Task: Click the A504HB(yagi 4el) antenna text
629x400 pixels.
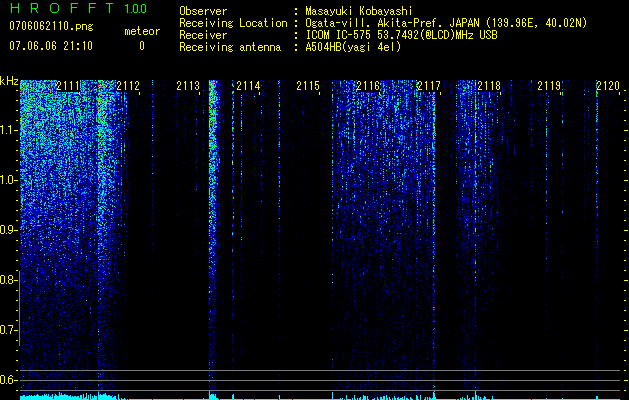Action: click(x=353, y=47)
